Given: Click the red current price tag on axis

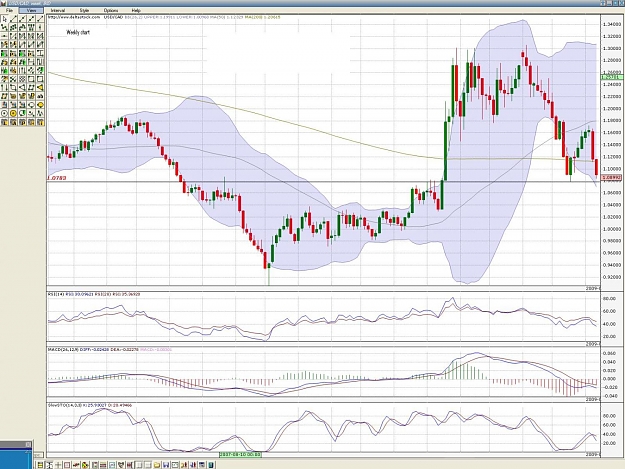Looking at the screenshot, I should click(x=612, y=178).
